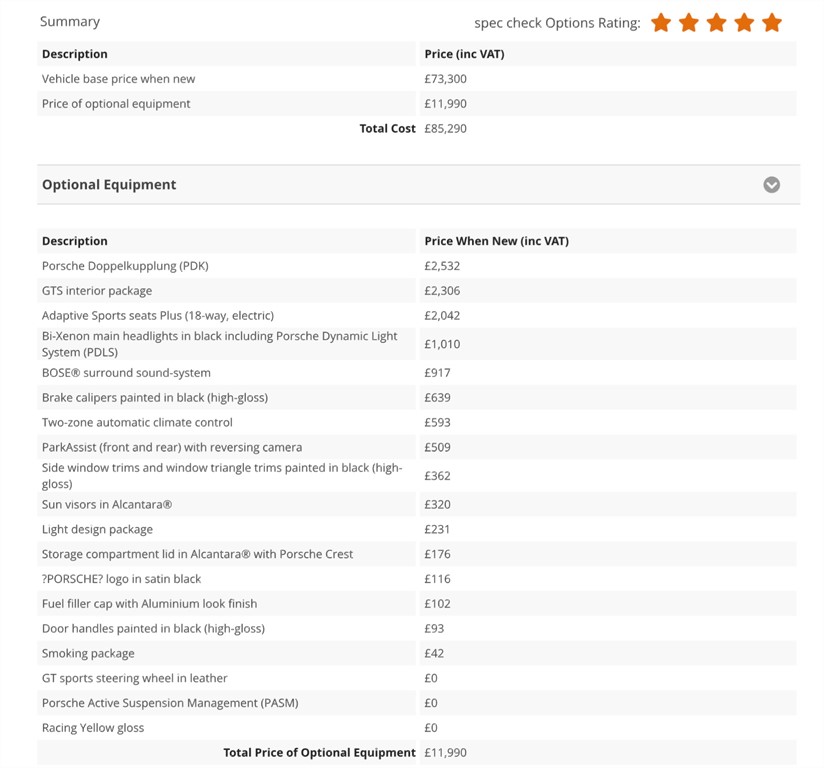Click the Vehicle base price when new row
Image resolution: width=824 pixels, height=768 pixels.
(x=118, y=79)
